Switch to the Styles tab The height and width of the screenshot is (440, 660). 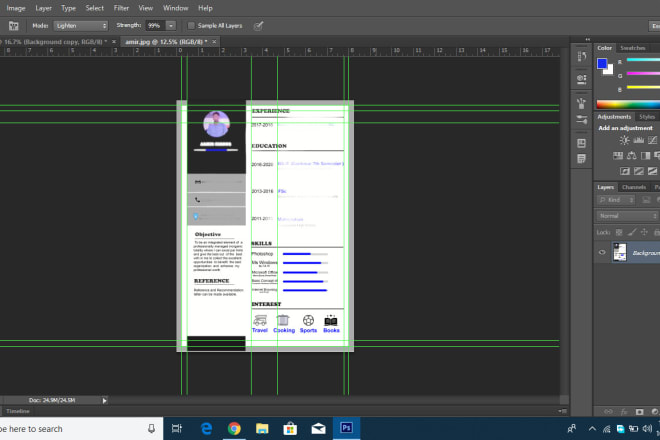[647, 117]
